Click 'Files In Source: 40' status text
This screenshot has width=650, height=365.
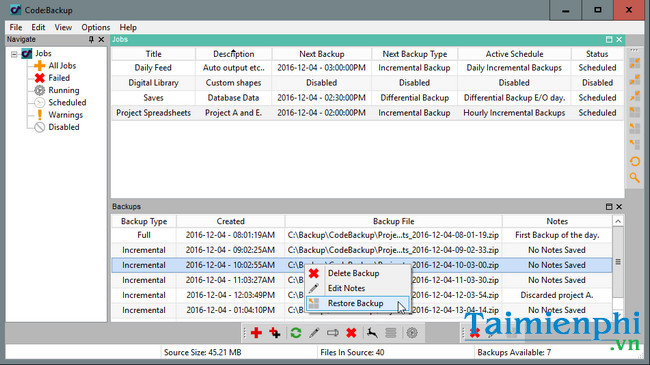[x=352, y=353]
